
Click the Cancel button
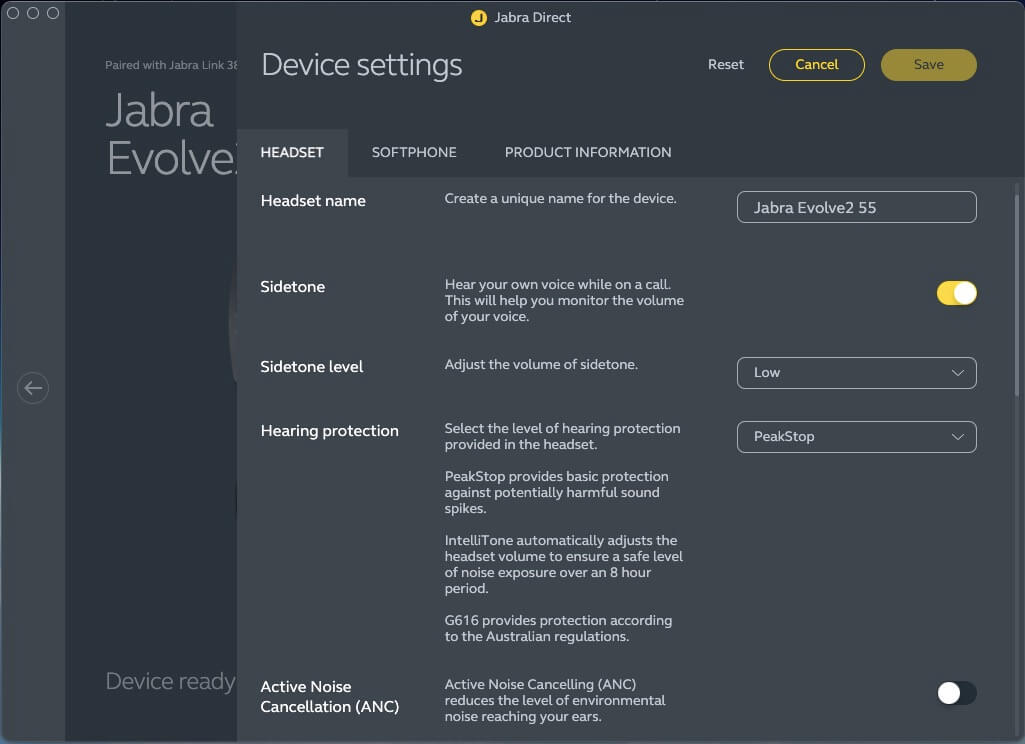click(816, 65)
